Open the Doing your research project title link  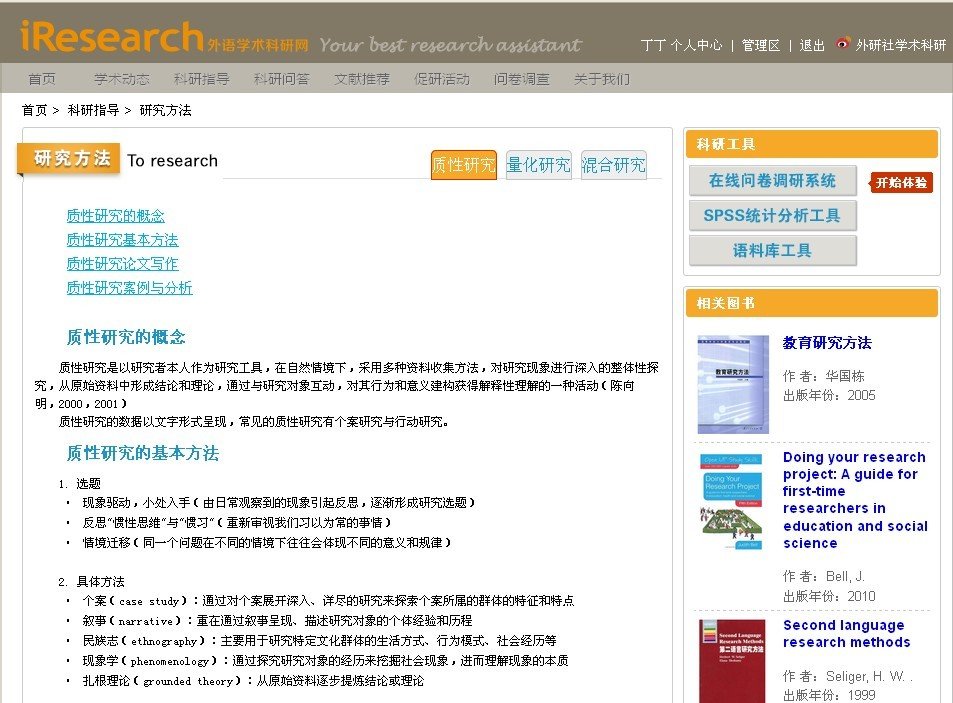point(855,500)
